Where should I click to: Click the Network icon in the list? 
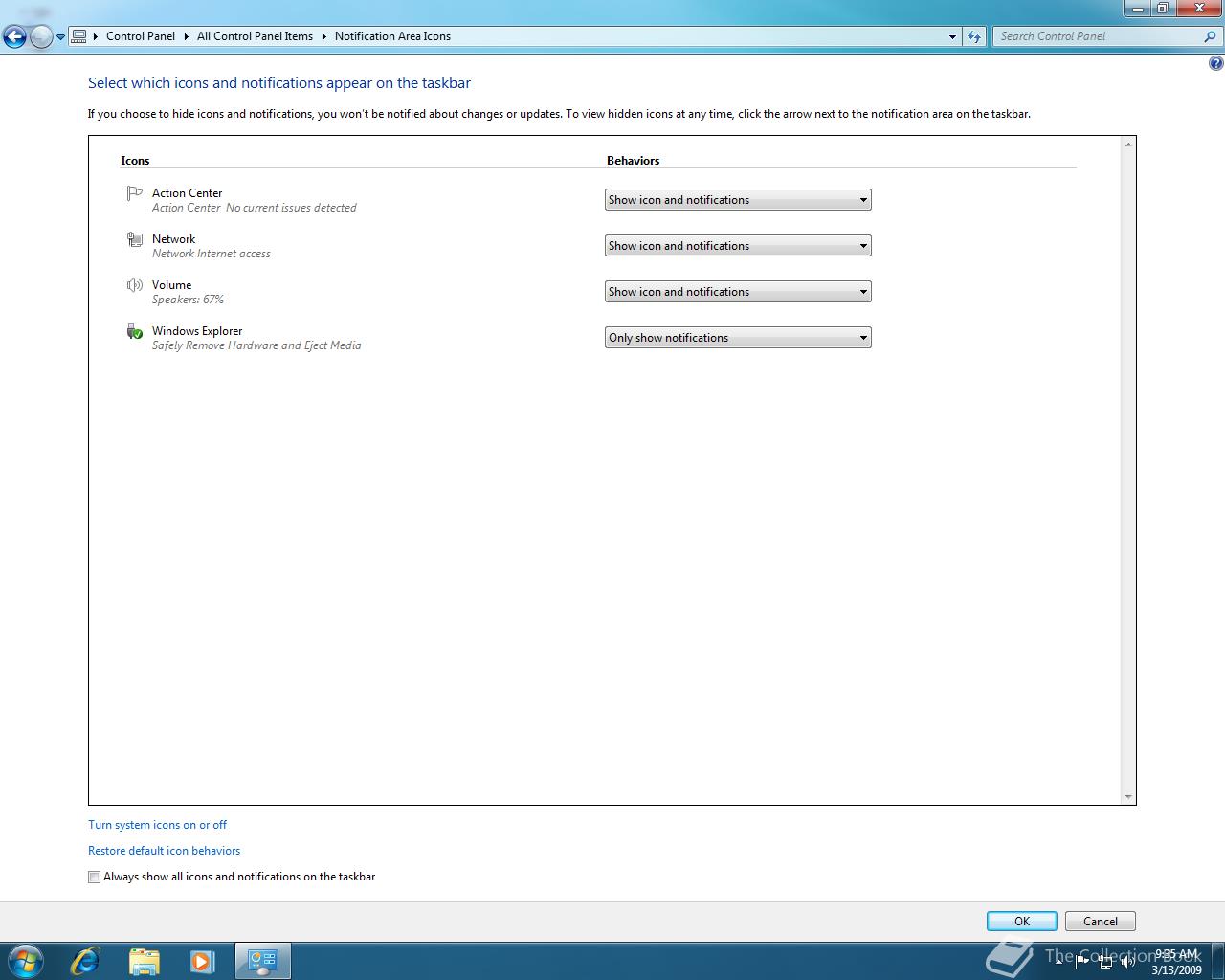[135, 240]
